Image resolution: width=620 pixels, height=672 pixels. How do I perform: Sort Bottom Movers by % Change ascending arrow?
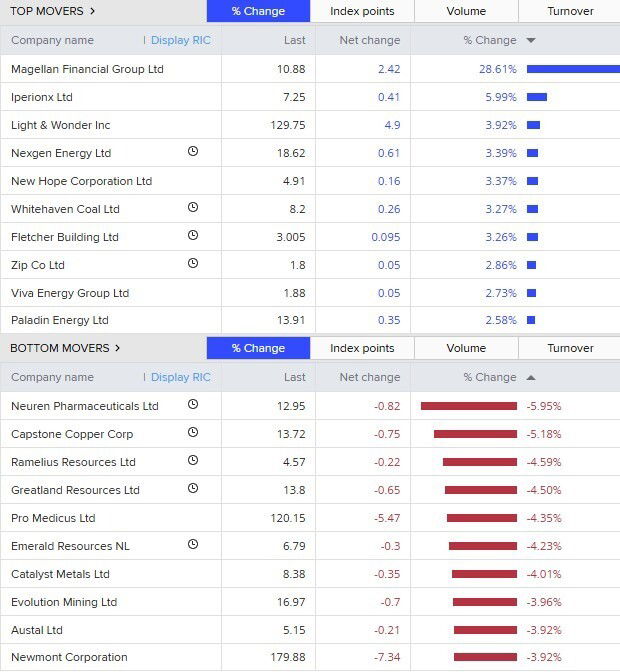tap(530, 377)
